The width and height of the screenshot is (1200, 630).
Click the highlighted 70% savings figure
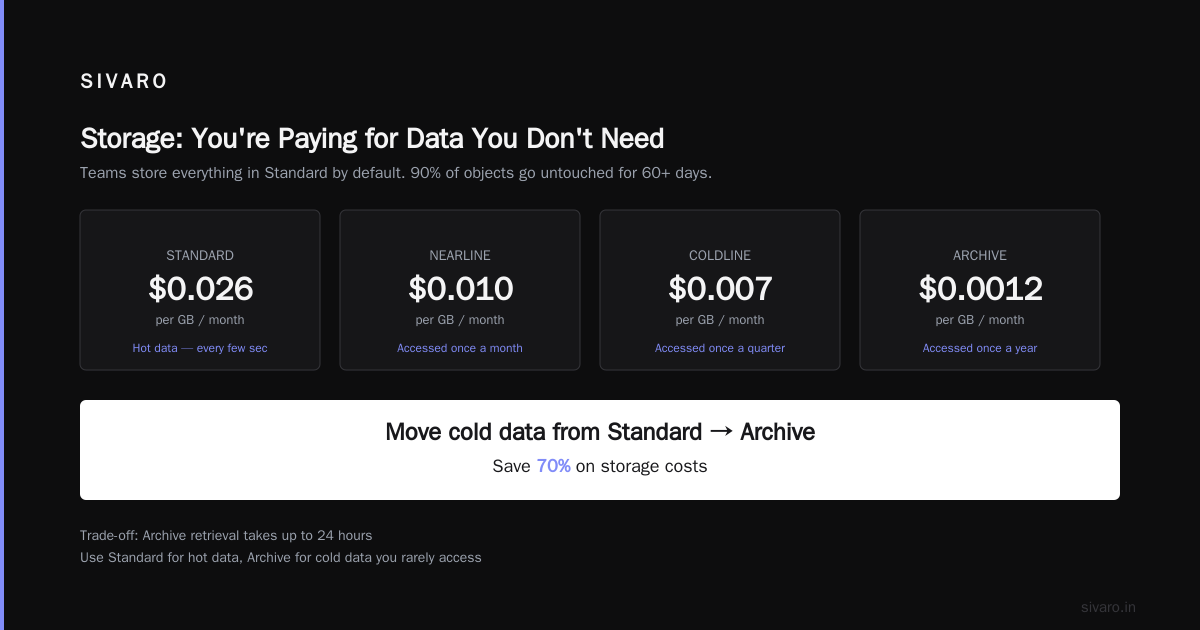[553, 466]
